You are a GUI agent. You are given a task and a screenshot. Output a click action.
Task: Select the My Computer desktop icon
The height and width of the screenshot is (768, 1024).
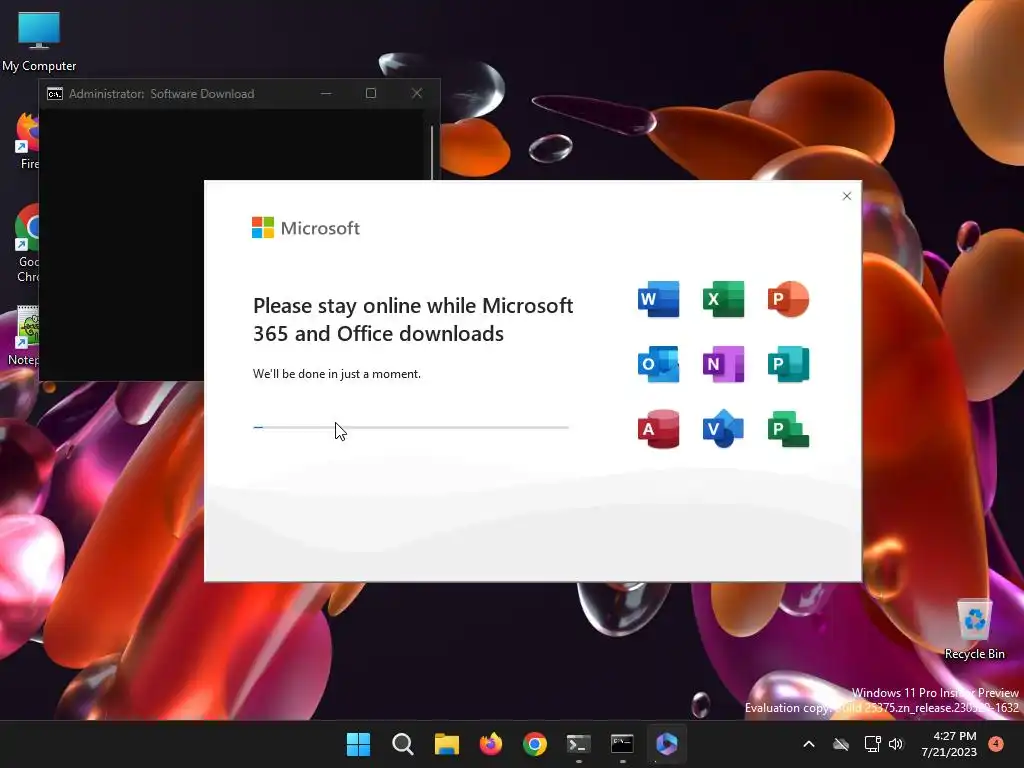click(39, 41)
